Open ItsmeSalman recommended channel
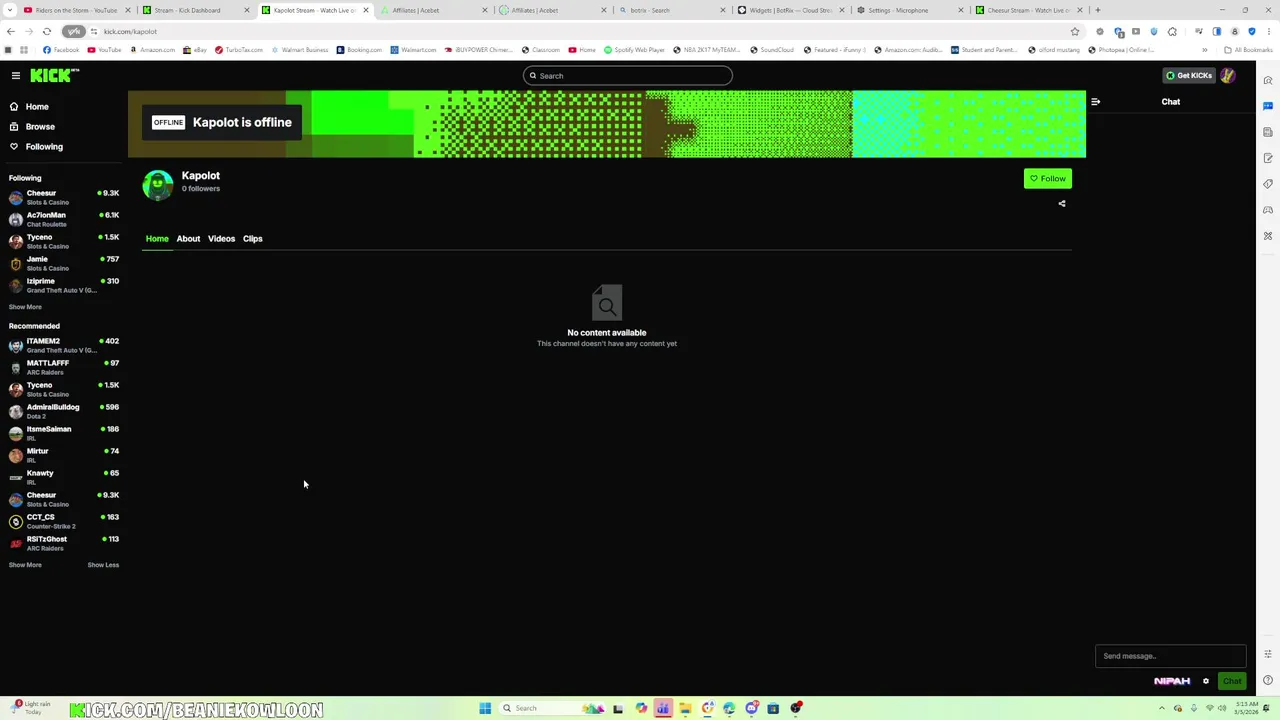Viewport: 1280px width, 720px height. tap(63, 433)
